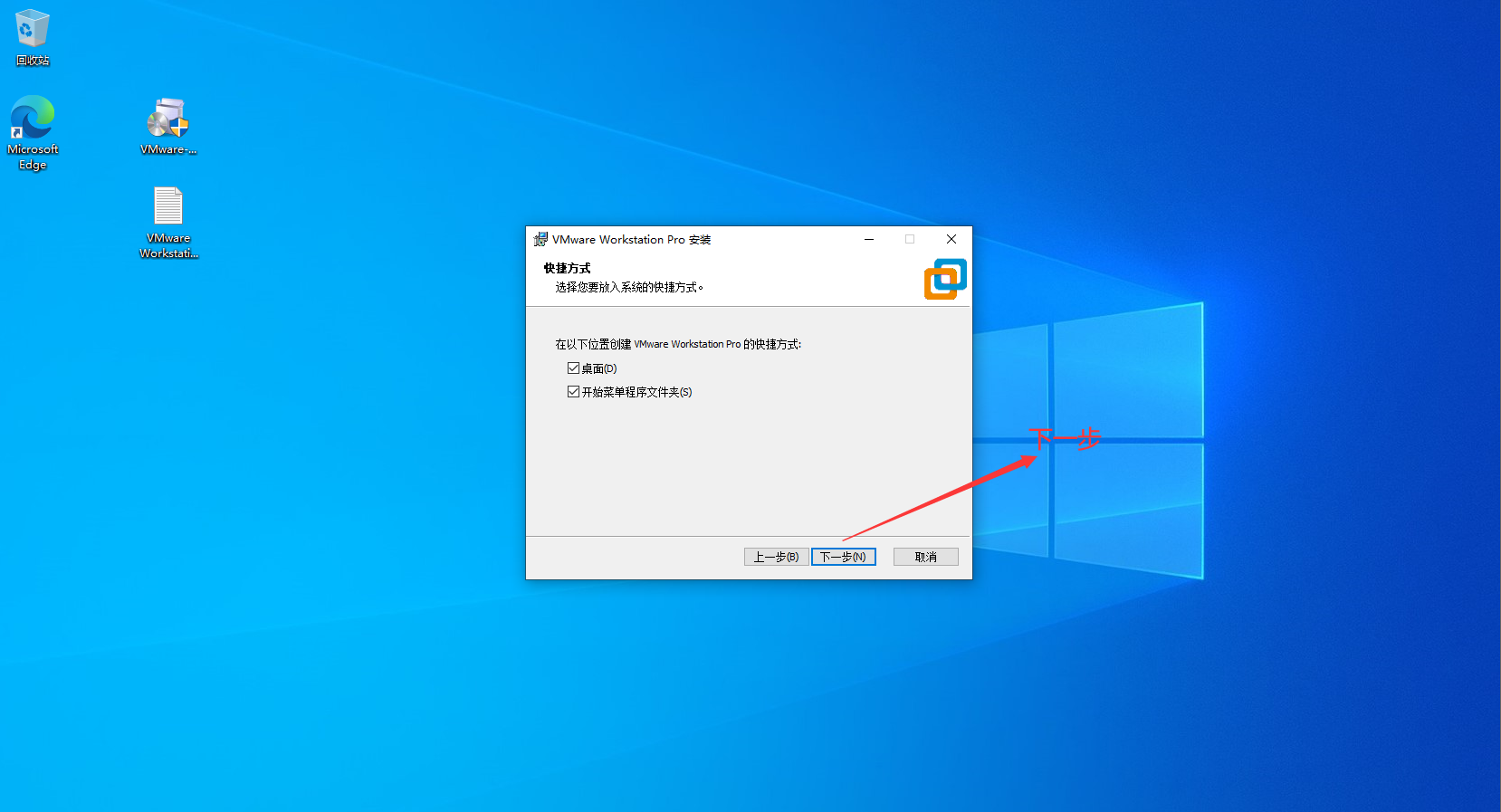Minimize the VMware Workstation Pro setup window
Image resolution: width=1501 pixels, height=812 pixels.
869,239
